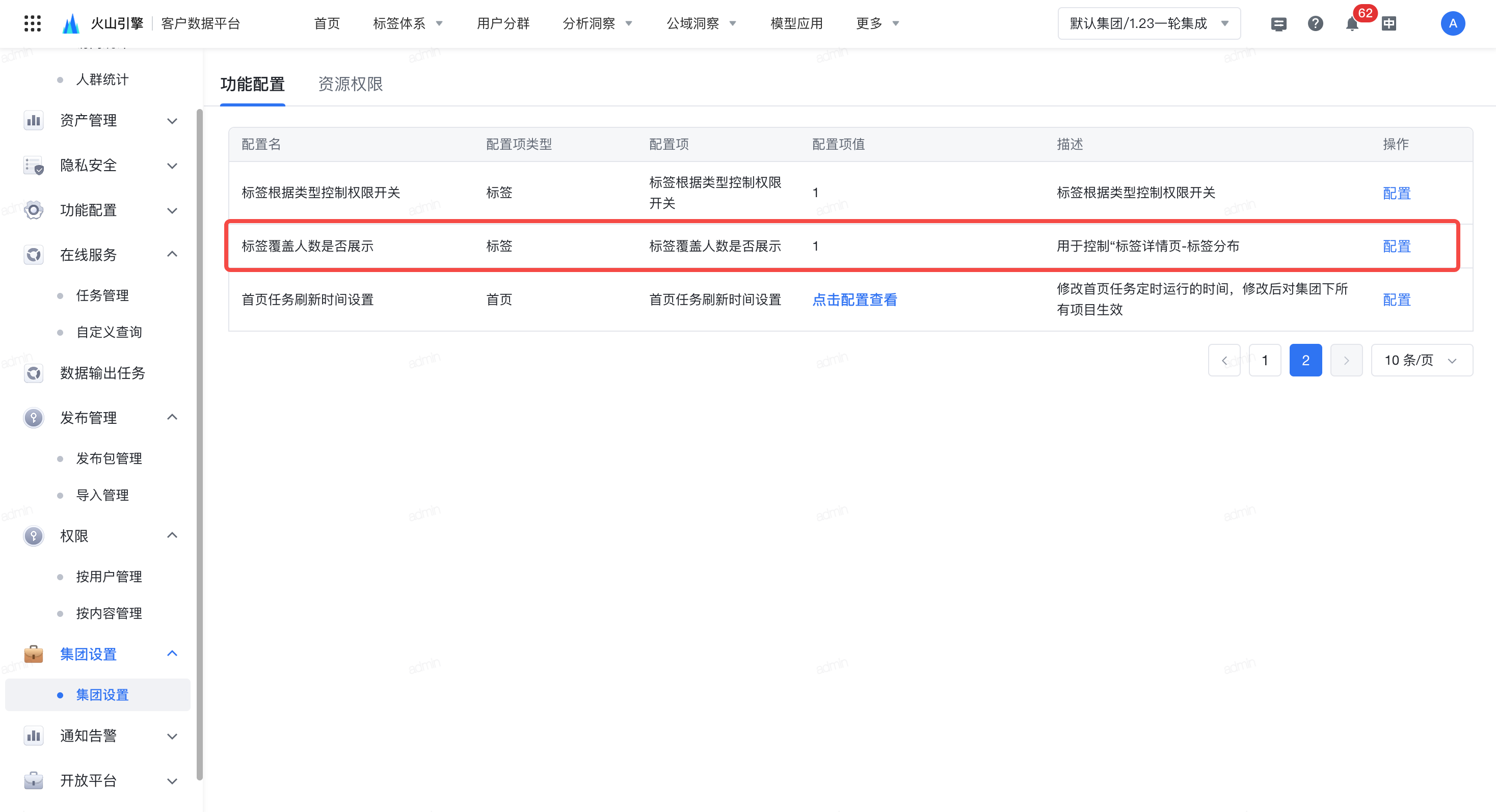Click 配置 for 首页任务刷新时间设置 row
1496x812 pixels.
click(1396, 300)
